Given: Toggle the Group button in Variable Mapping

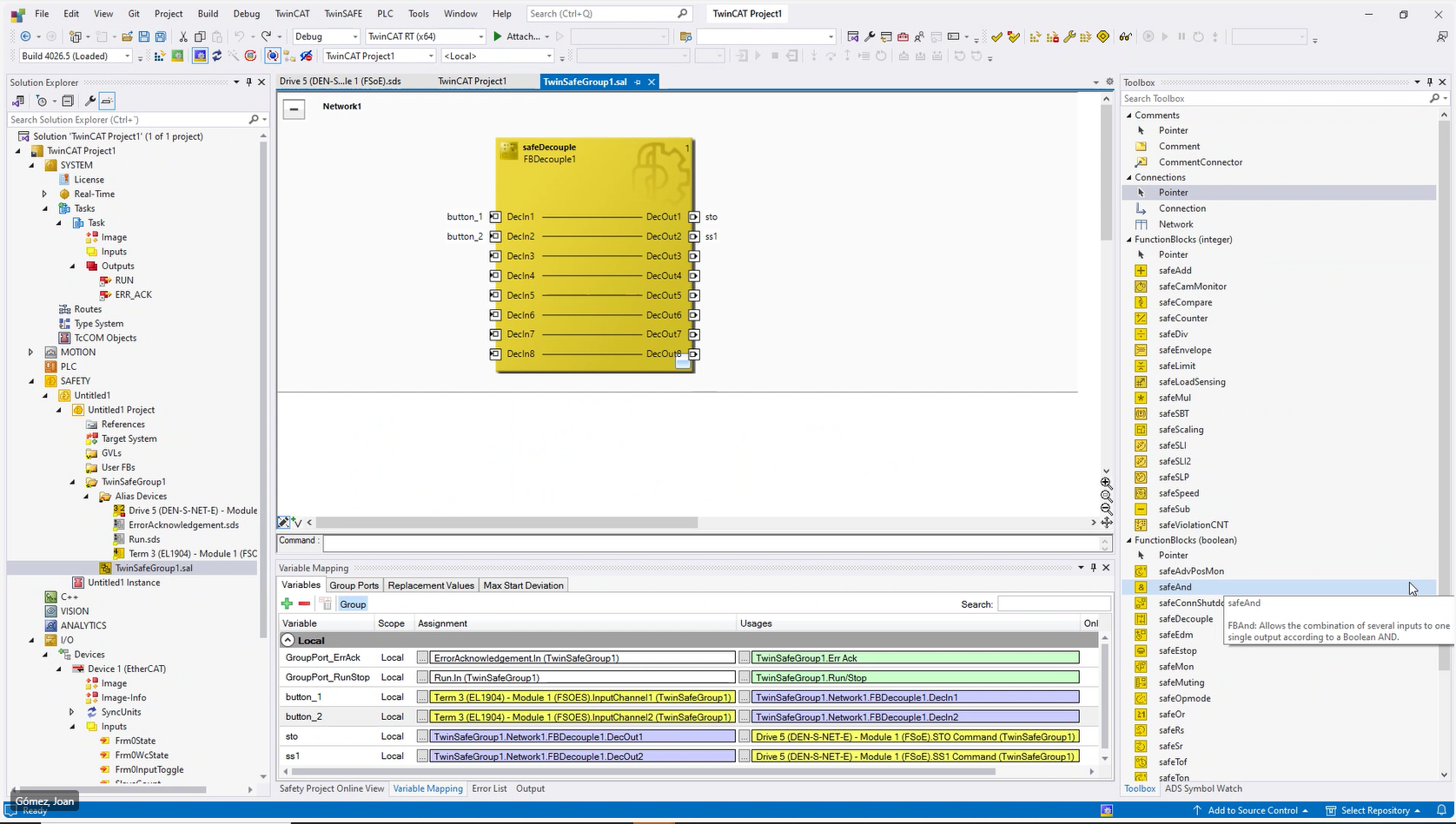Looking at the screenshot, I should 352,603.
